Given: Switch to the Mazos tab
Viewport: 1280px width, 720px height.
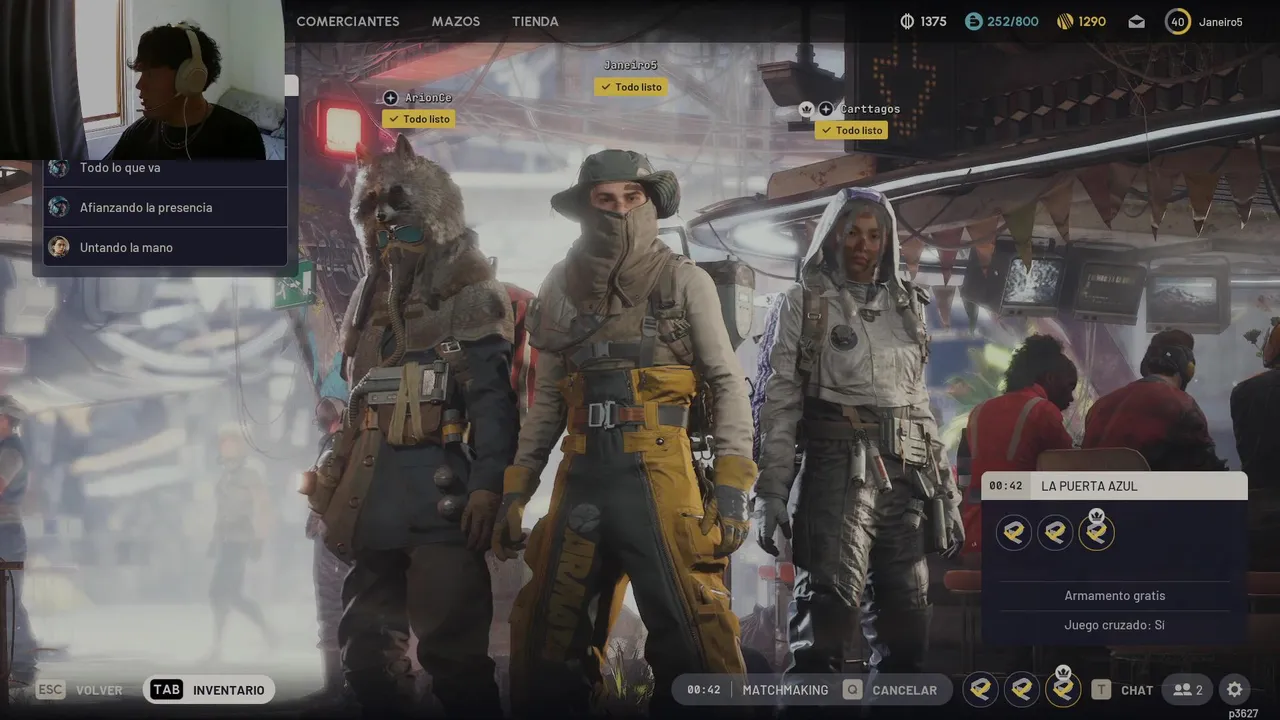Looking at the screenshot, I should [455, 21].
